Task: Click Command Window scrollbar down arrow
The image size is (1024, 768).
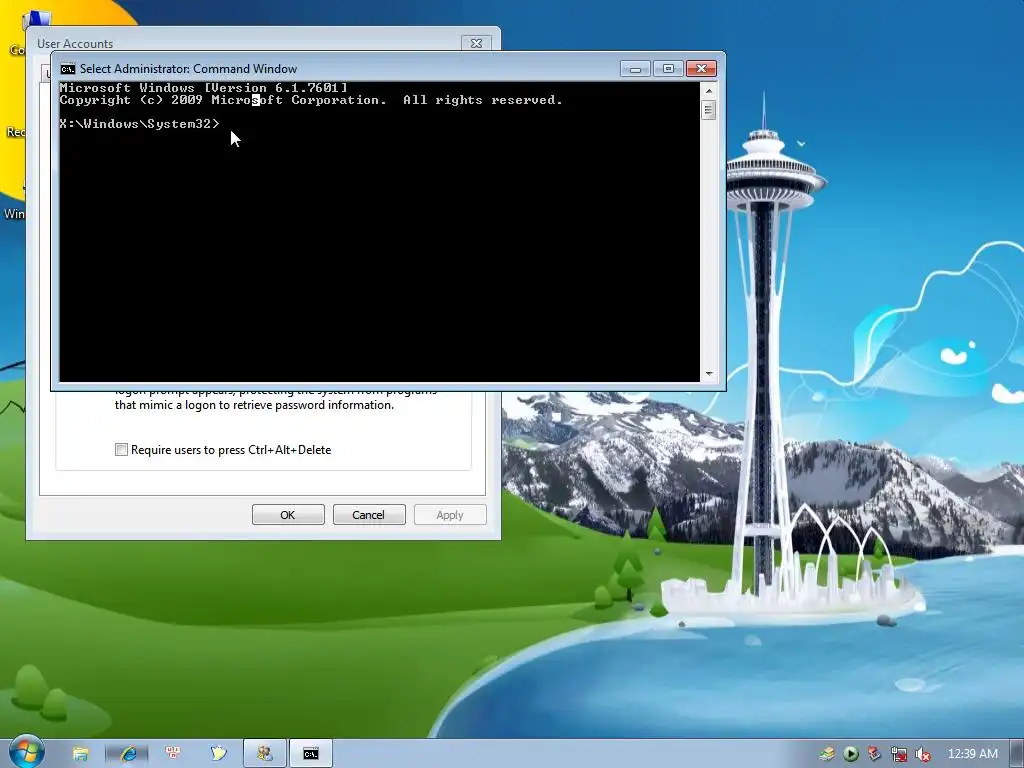Action: 709,375
